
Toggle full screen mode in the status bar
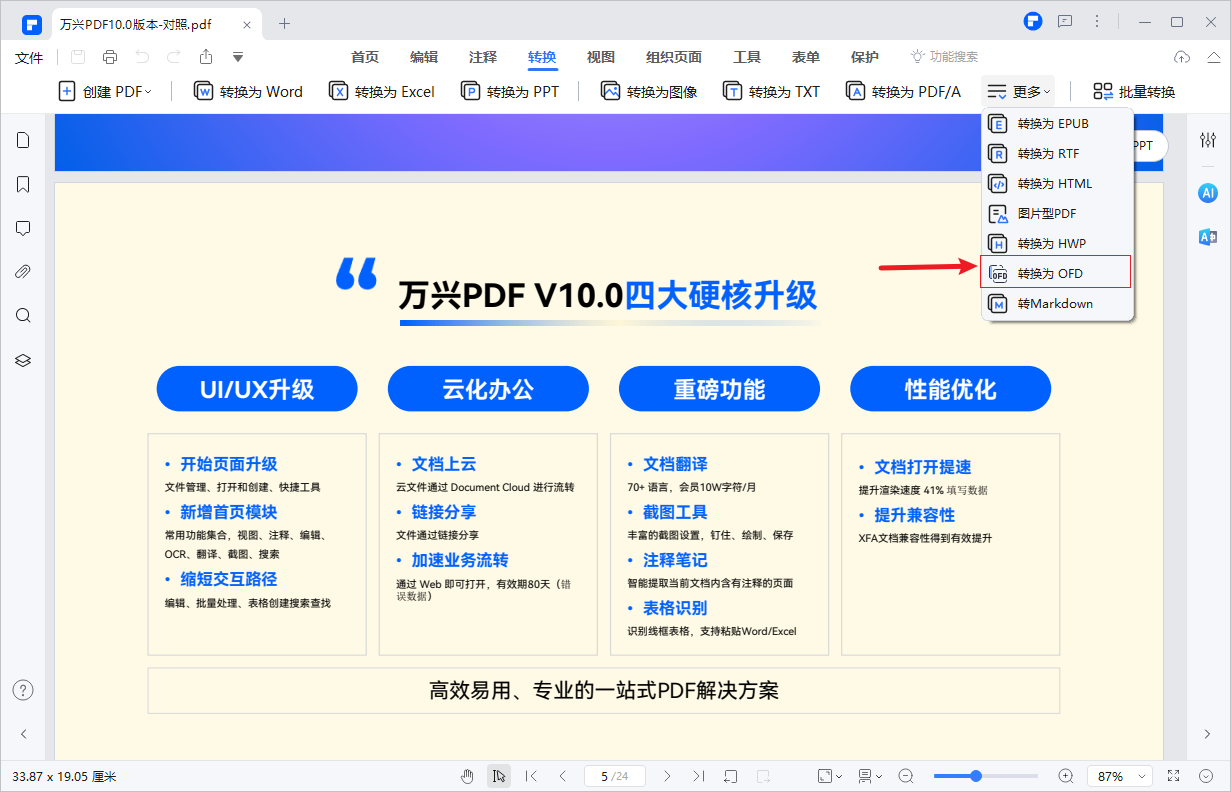click(1172, 776)
